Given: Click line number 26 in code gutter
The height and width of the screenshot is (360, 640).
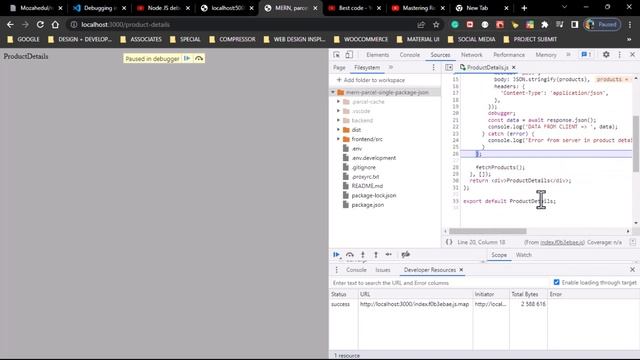Looking at the screenshot, I should click(456, 154).
